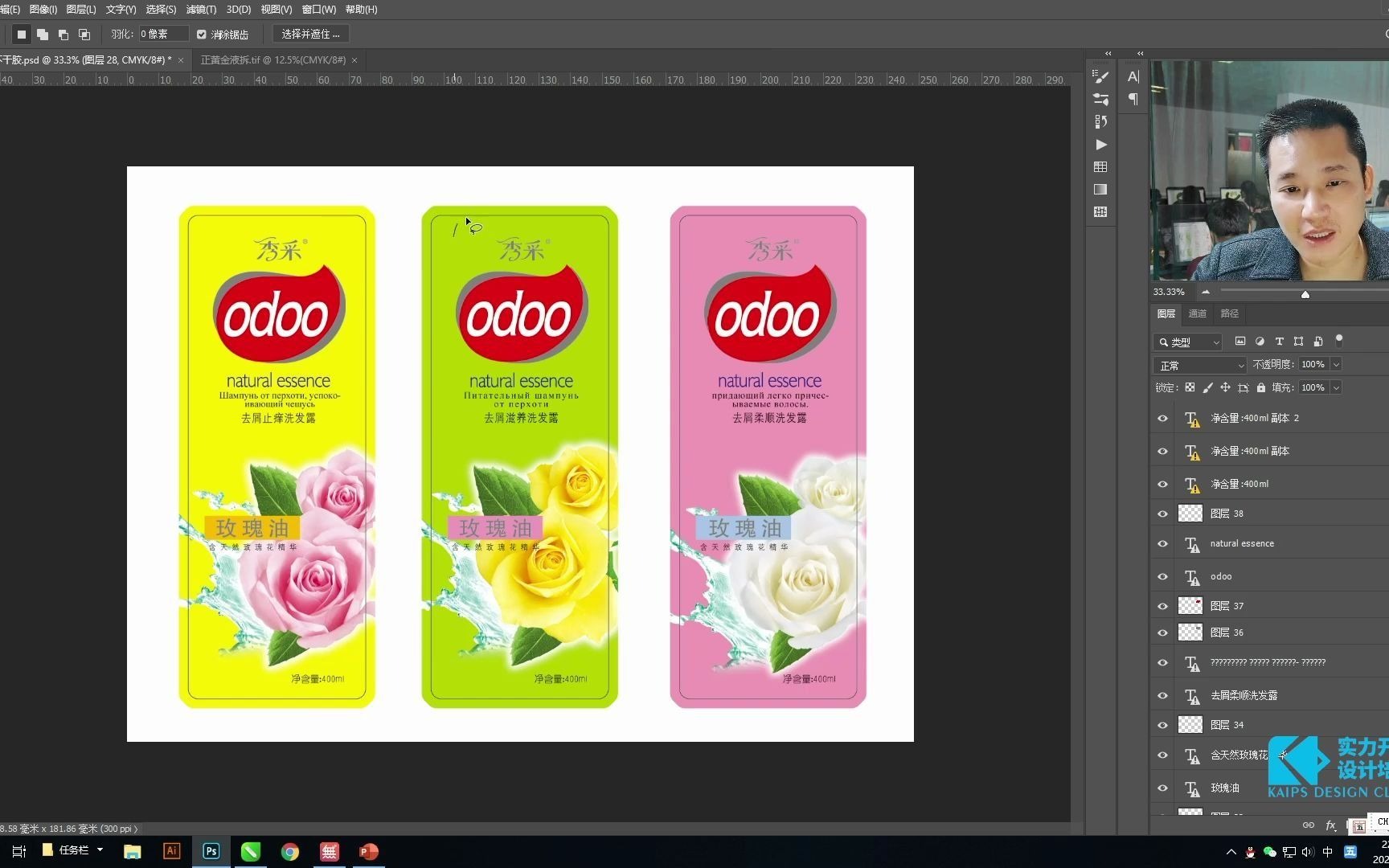Select the Add to Selection mode icon
This screenshot has height=868, width=1389.
43,34
